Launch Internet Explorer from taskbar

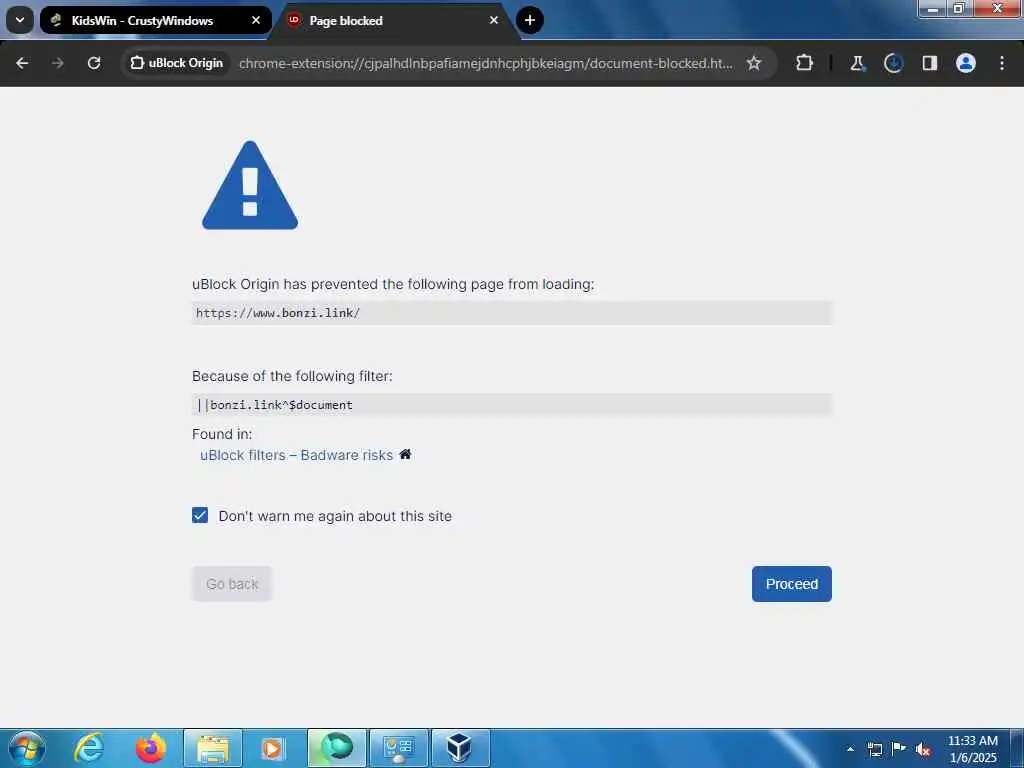(x=88, y=748)
